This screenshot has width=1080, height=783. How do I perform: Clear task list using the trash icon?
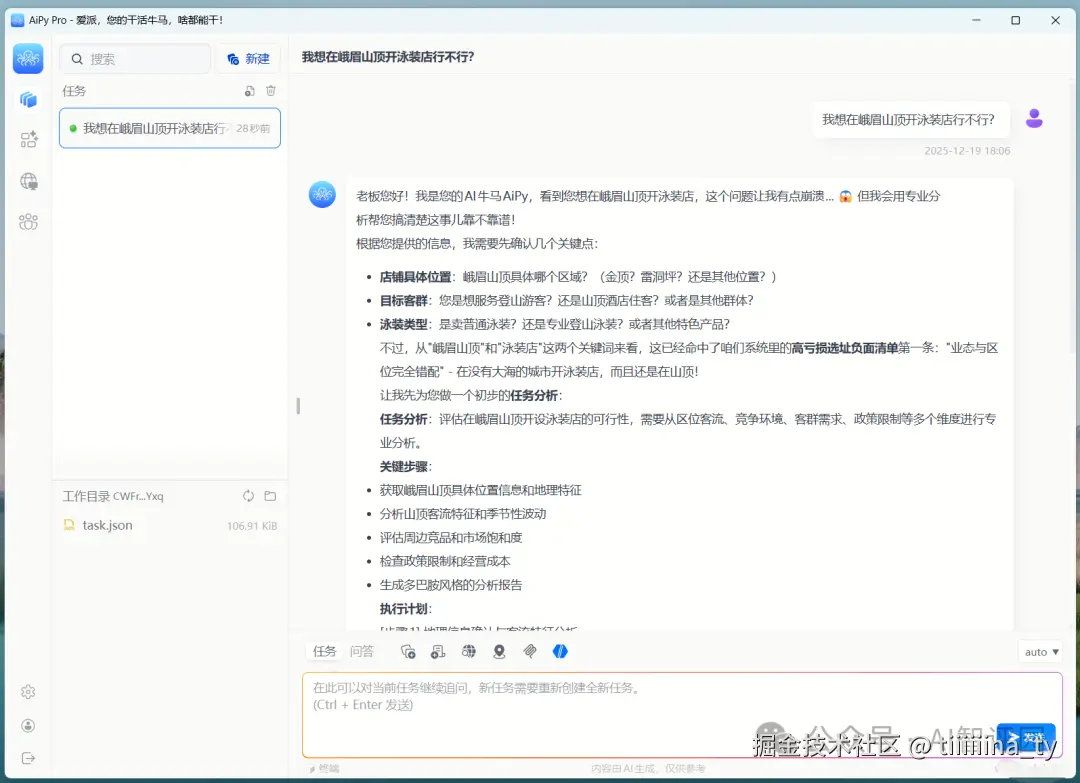click(x=269, y=90)
